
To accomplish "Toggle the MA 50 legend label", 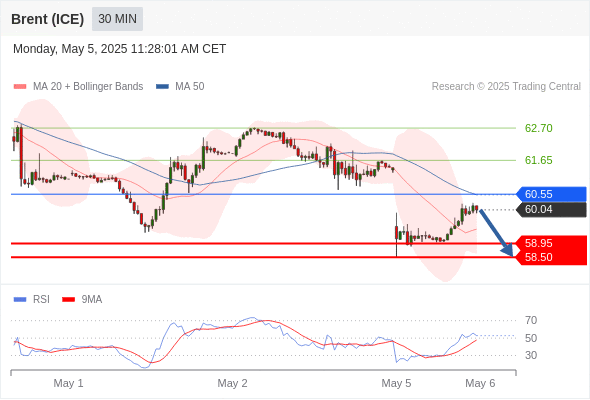I will [x=190, y=87].
